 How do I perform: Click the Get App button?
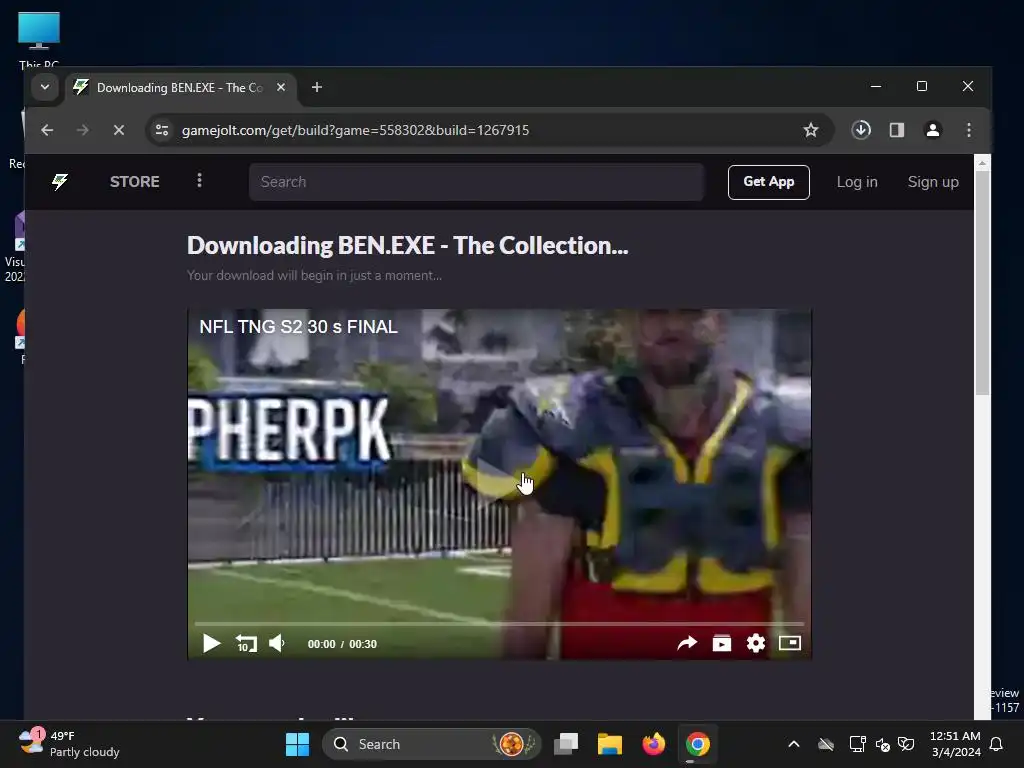coord(769,182)
